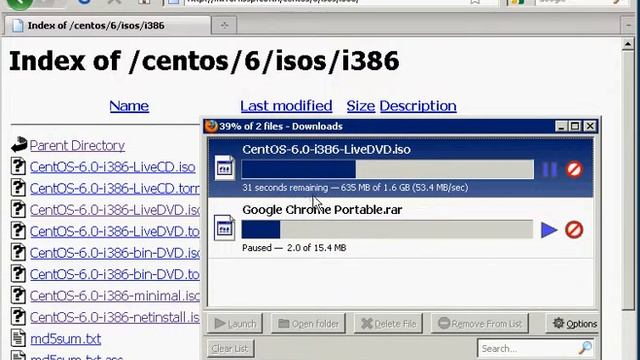Select the CentOS-6.0-i386-LiveDVD.iso download title
The width and height of the screenshot is (640, 360).
327,150
